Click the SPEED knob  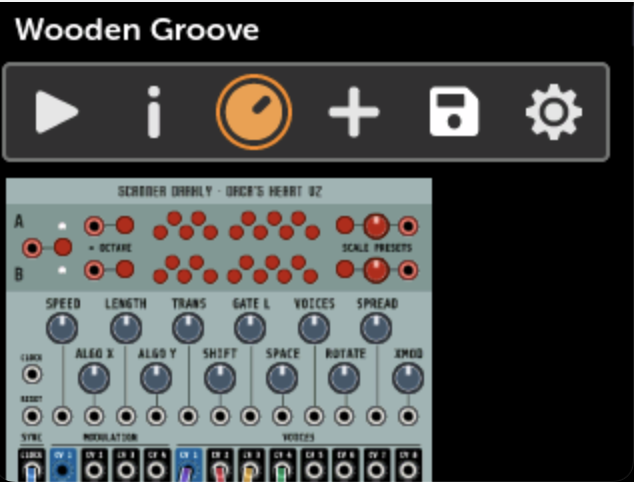(x=62, y=327)
